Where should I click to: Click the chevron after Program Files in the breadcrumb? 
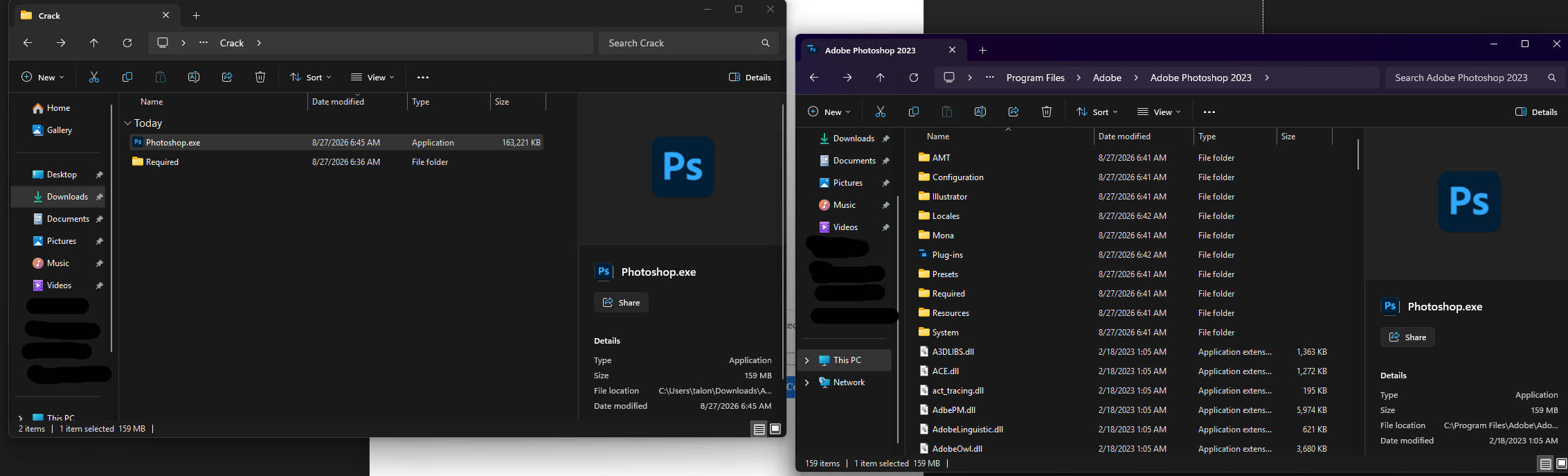point(1079,78)
